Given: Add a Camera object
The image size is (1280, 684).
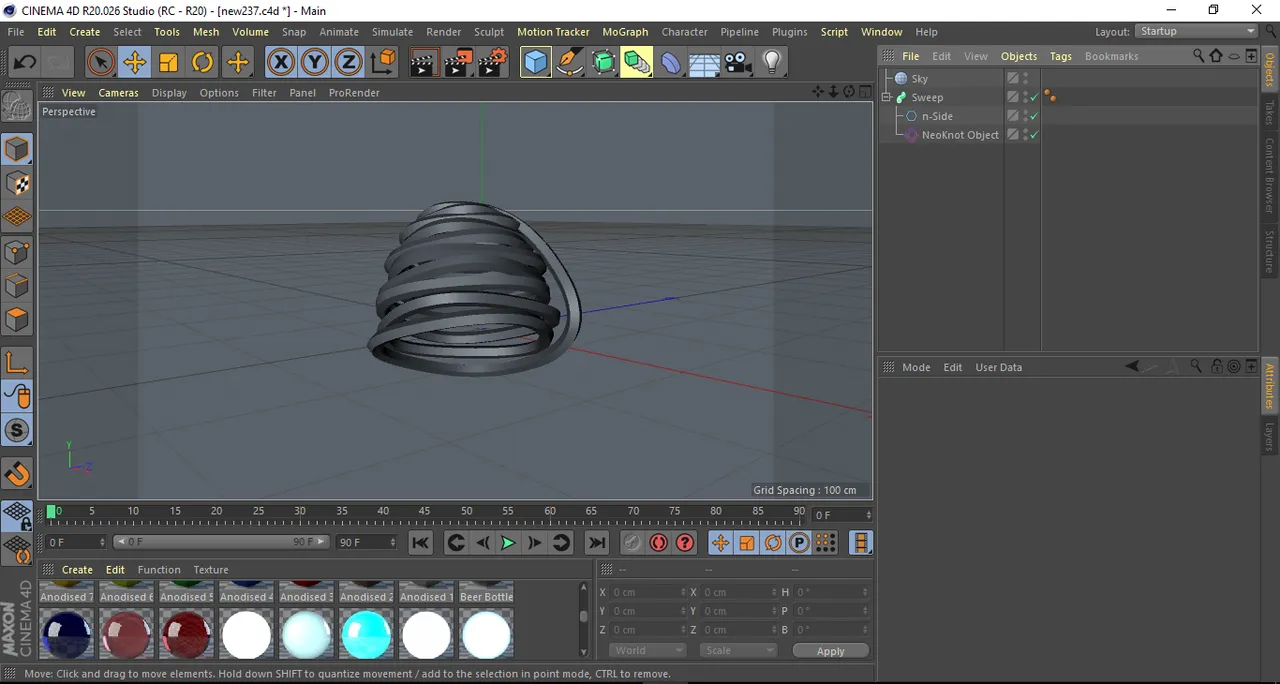Looking at the screenshot, I should point(738,63).
